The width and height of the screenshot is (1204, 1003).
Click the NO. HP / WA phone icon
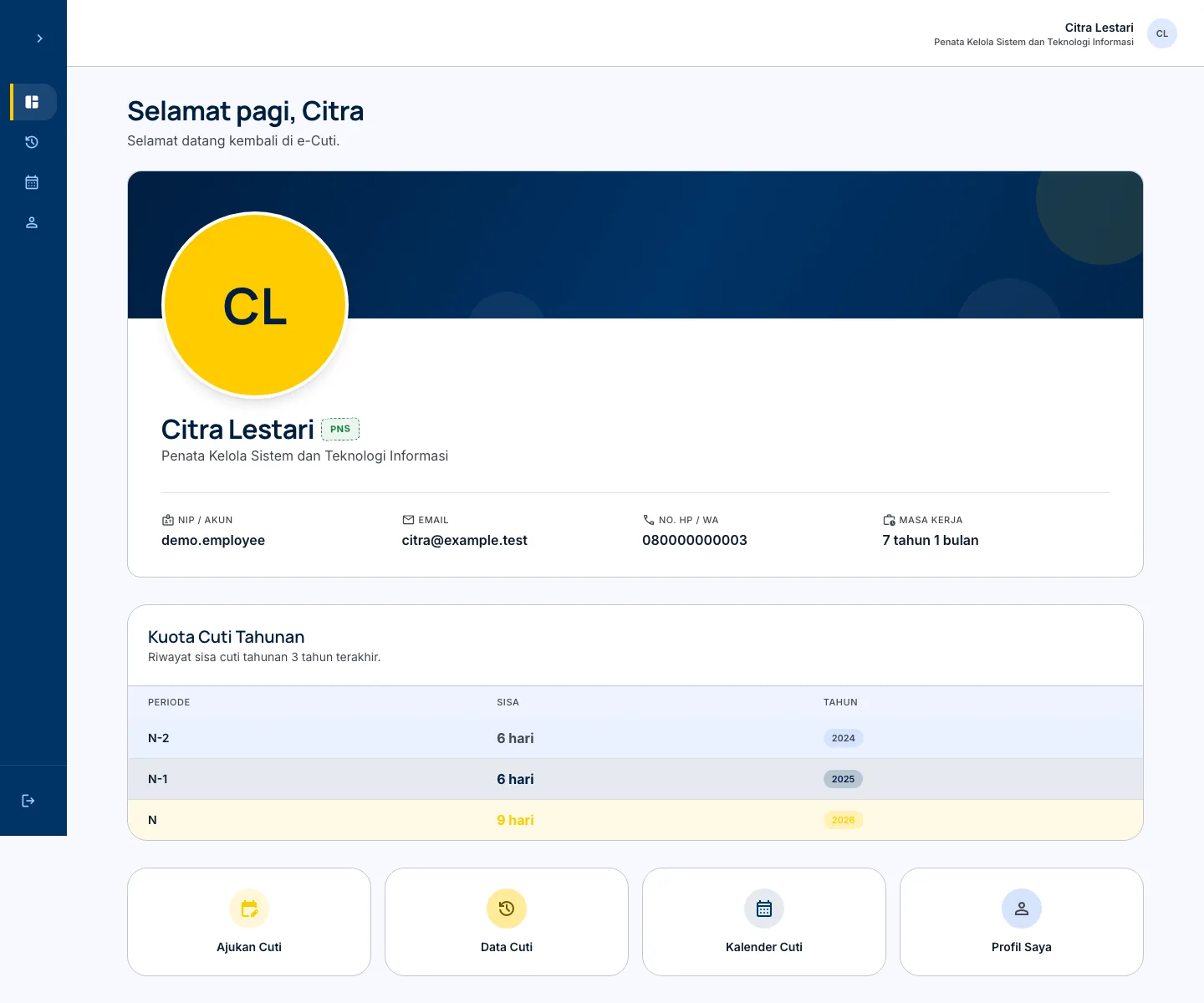pyautogui.click(x=649, y=520)
